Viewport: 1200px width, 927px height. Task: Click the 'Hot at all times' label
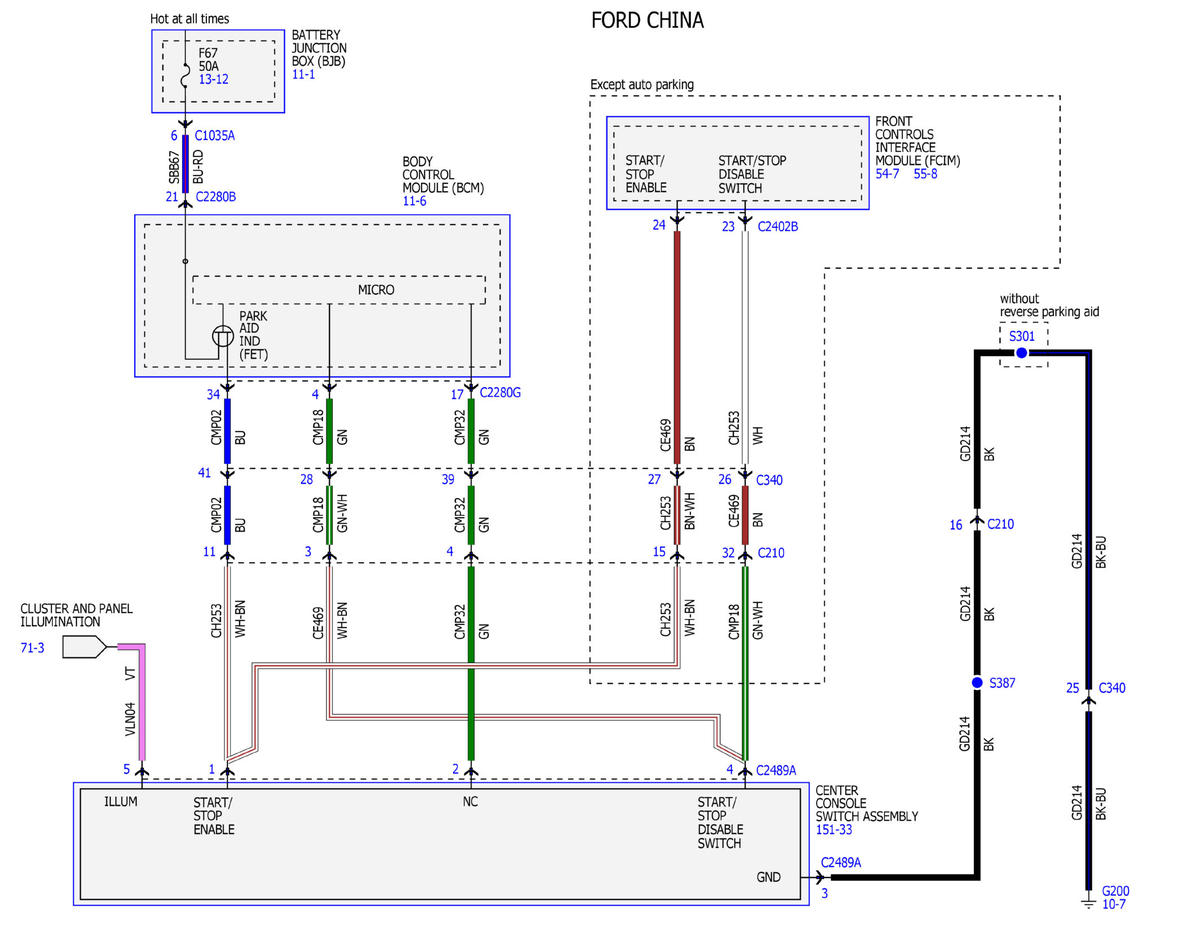pos(189,18)
